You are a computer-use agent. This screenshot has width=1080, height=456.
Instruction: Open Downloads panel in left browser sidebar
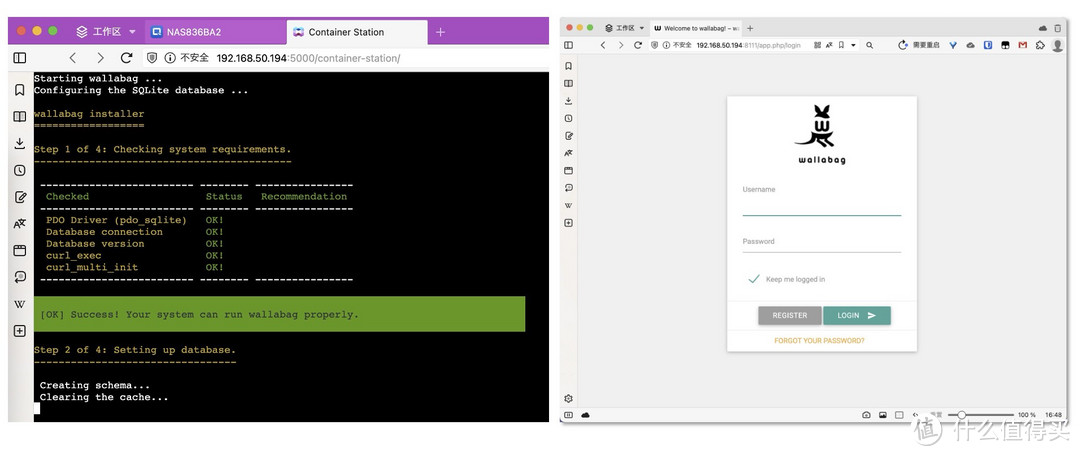point(19,144)
